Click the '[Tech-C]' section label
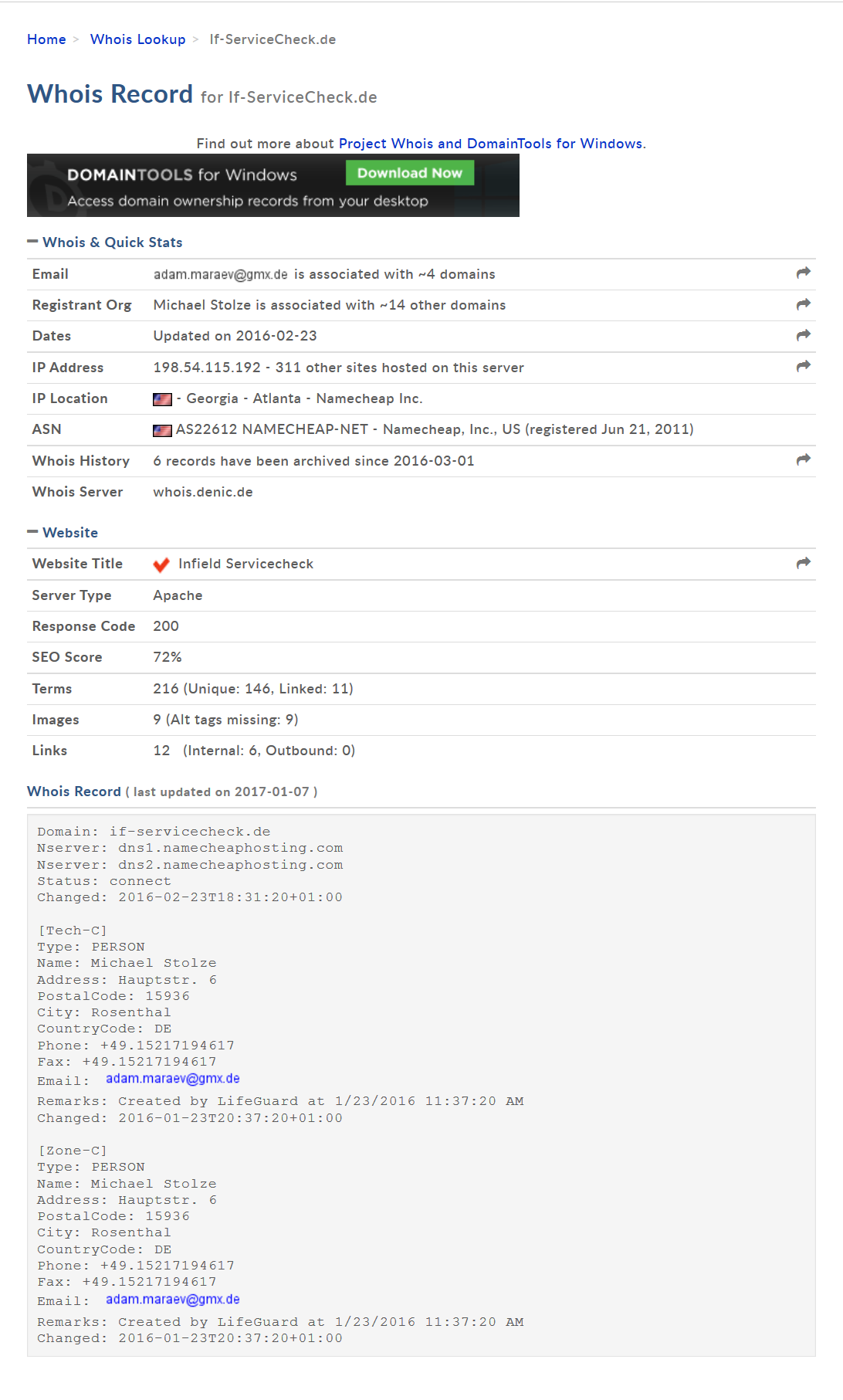843x1400 pixels. pos(73,931)
